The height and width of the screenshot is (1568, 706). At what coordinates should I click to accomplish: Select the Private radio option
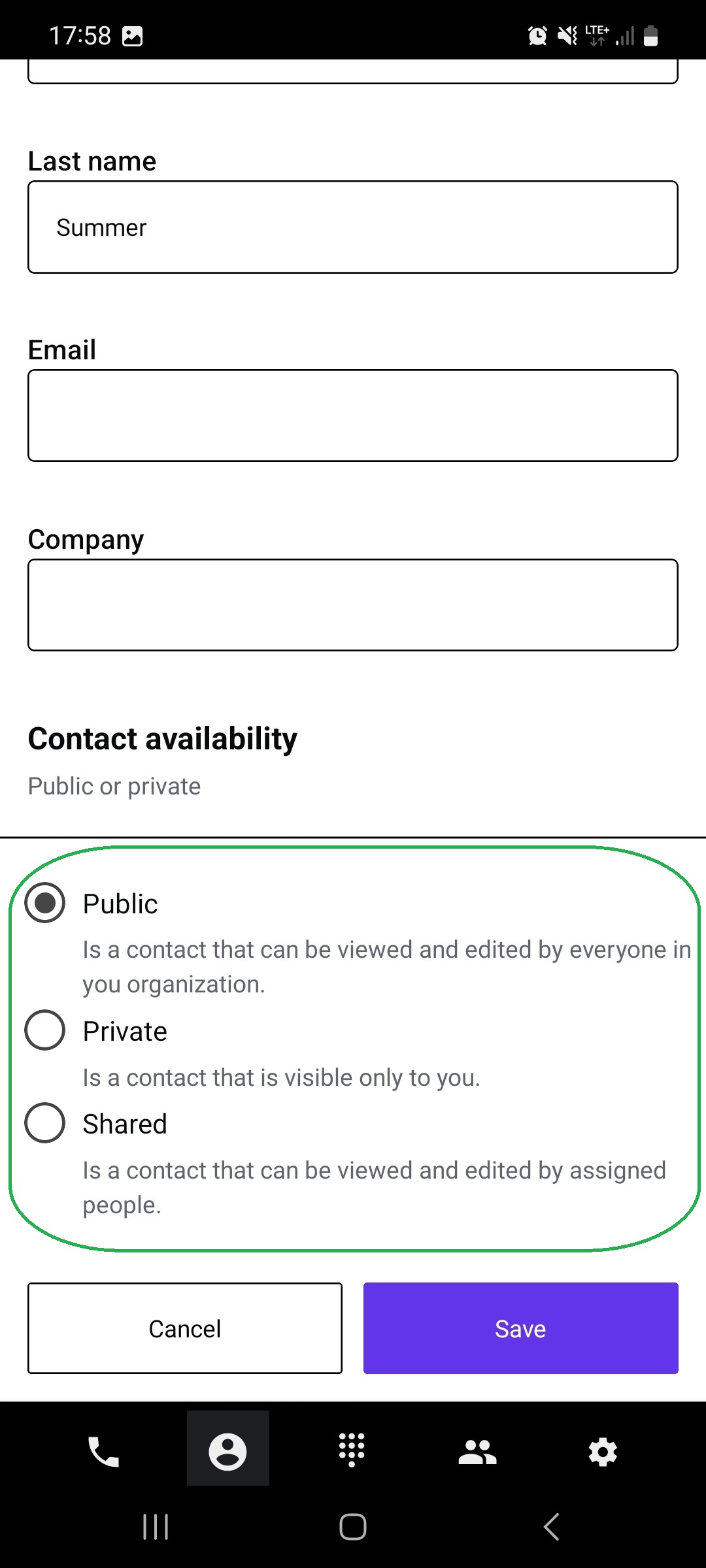pyautogui.click(x=44, y=1030)
